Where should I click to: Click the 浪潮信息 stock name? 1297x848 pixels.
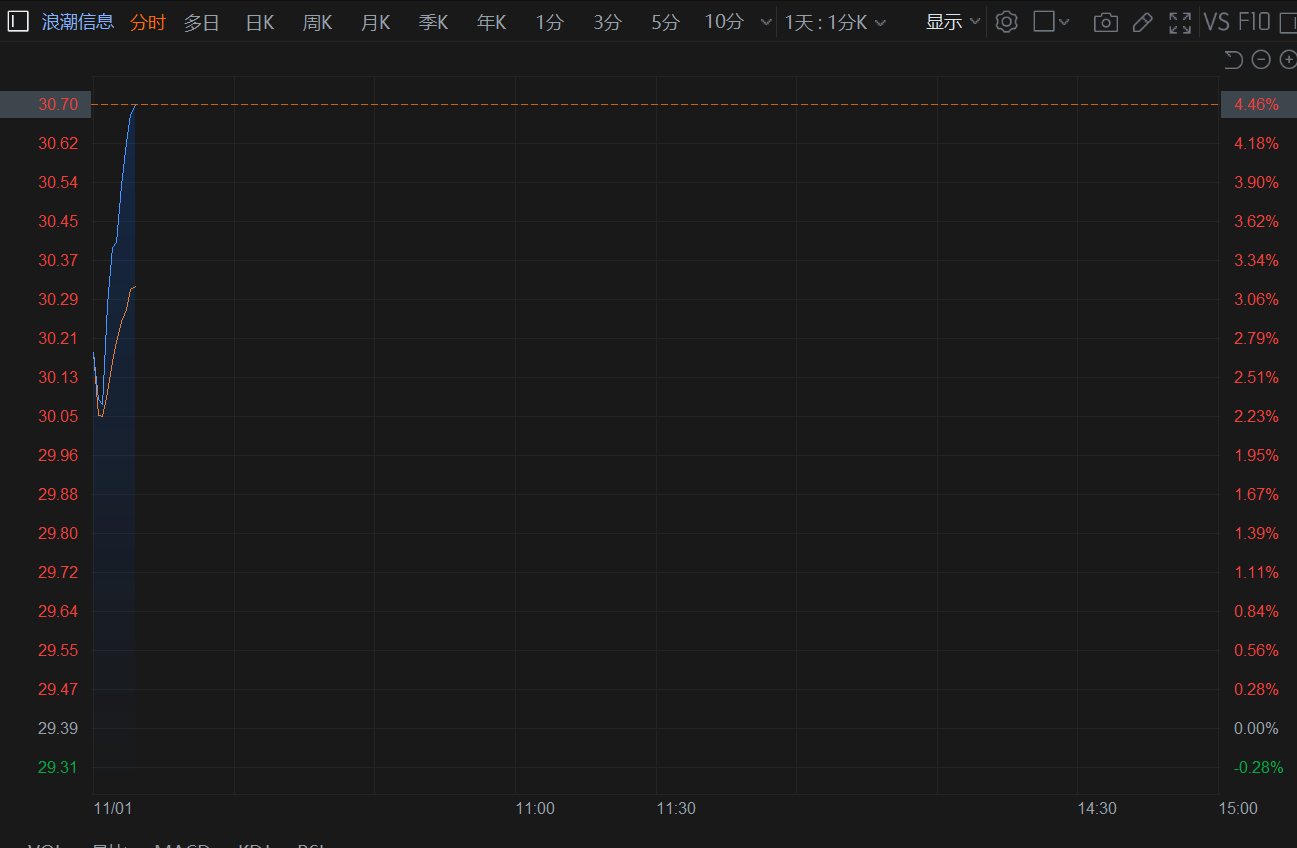[x=78, y=22]
